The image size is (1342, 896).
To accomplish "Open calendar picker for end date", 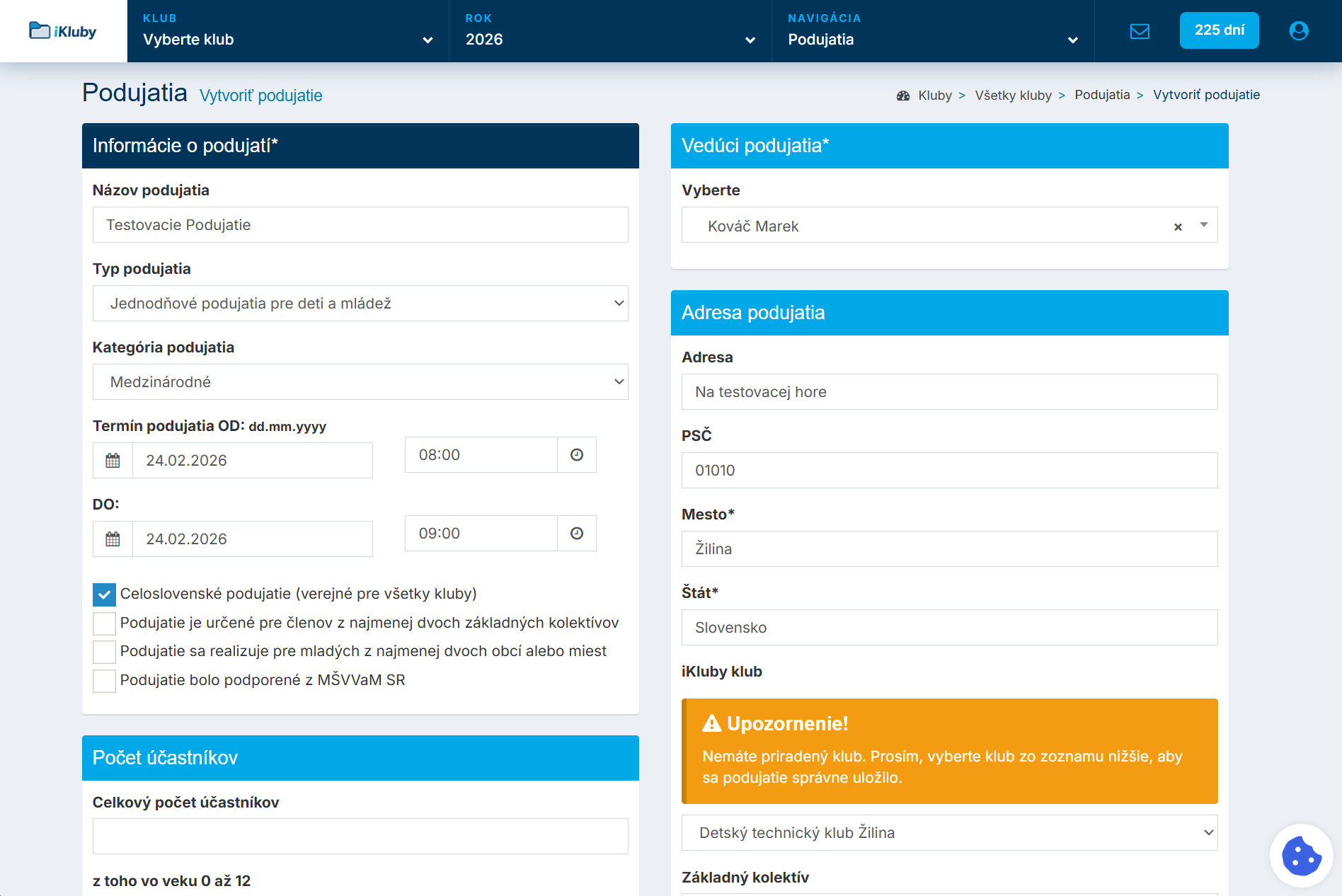I will 113,539.
